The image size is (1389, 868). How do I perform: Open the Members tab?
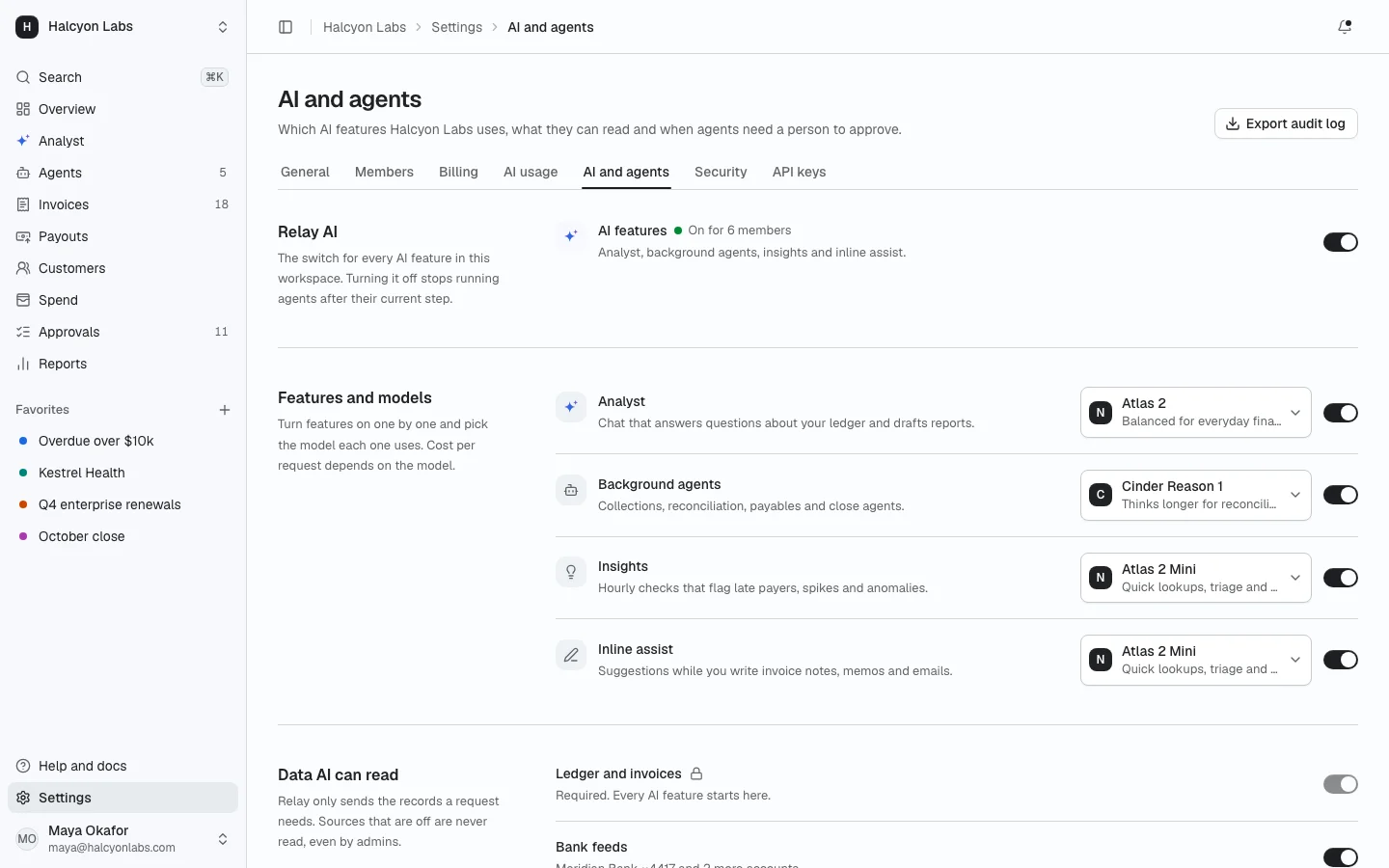[x=384, y=172]
